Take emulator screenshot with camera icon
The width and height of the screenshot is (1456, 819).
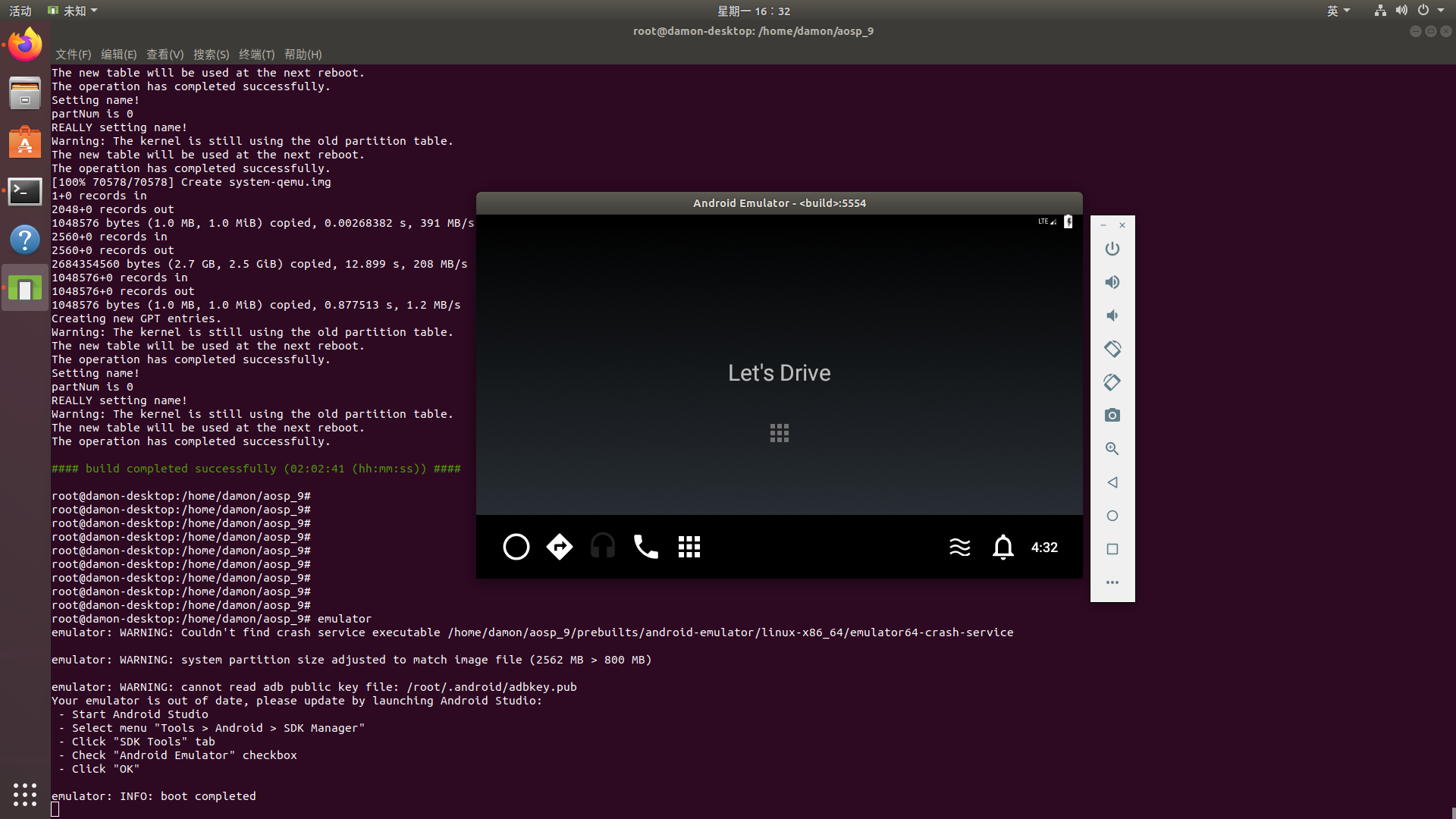[x=1112, y=416]
